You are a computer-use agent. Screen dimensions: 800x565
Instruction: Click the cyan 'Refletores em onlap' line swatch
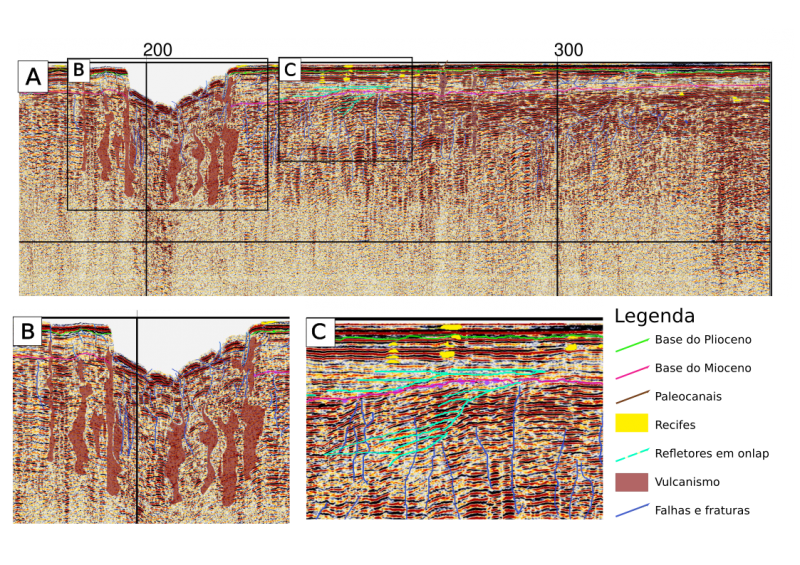pos(632,455)
